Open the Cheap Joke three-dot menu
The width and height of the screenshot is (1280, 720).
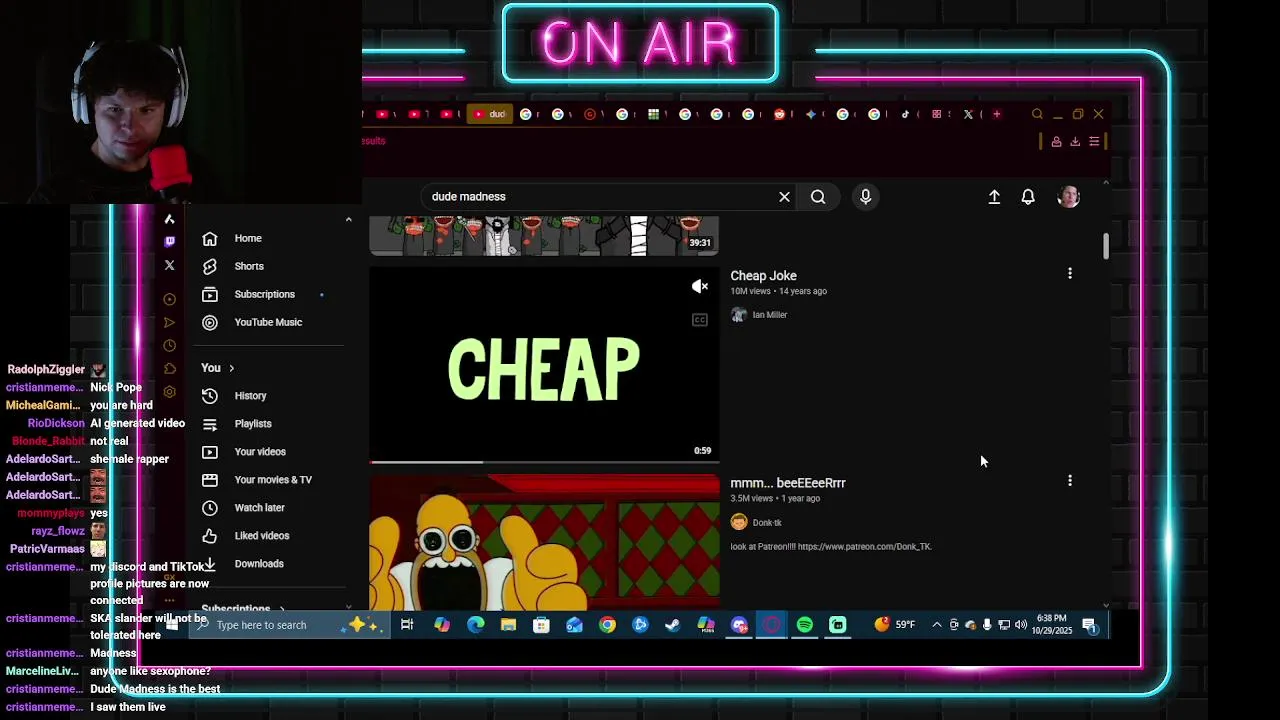1070,273
